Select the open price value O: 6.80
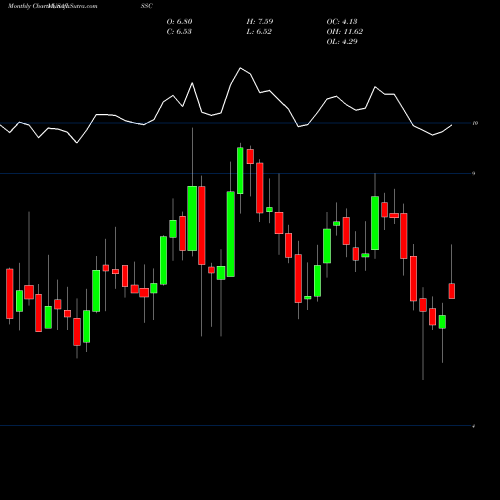The height and width of the screenshot is (500, 500). [x=179, y=21]
